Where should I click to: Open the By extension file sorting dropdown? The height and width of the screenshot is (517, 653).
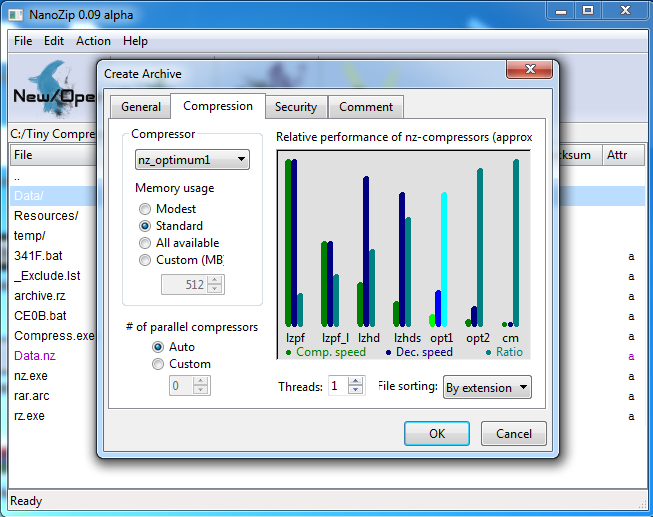tap(487, 387)
